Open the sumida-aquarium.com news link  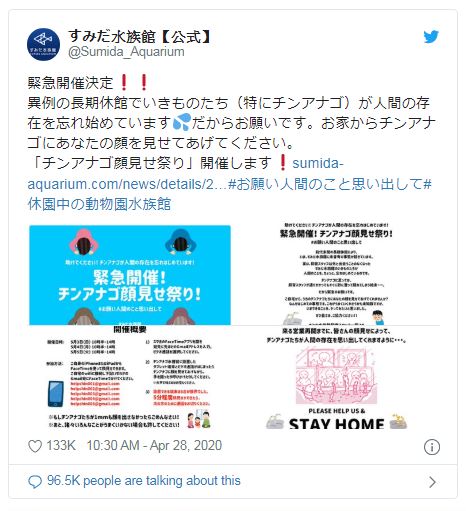[185, 174]
